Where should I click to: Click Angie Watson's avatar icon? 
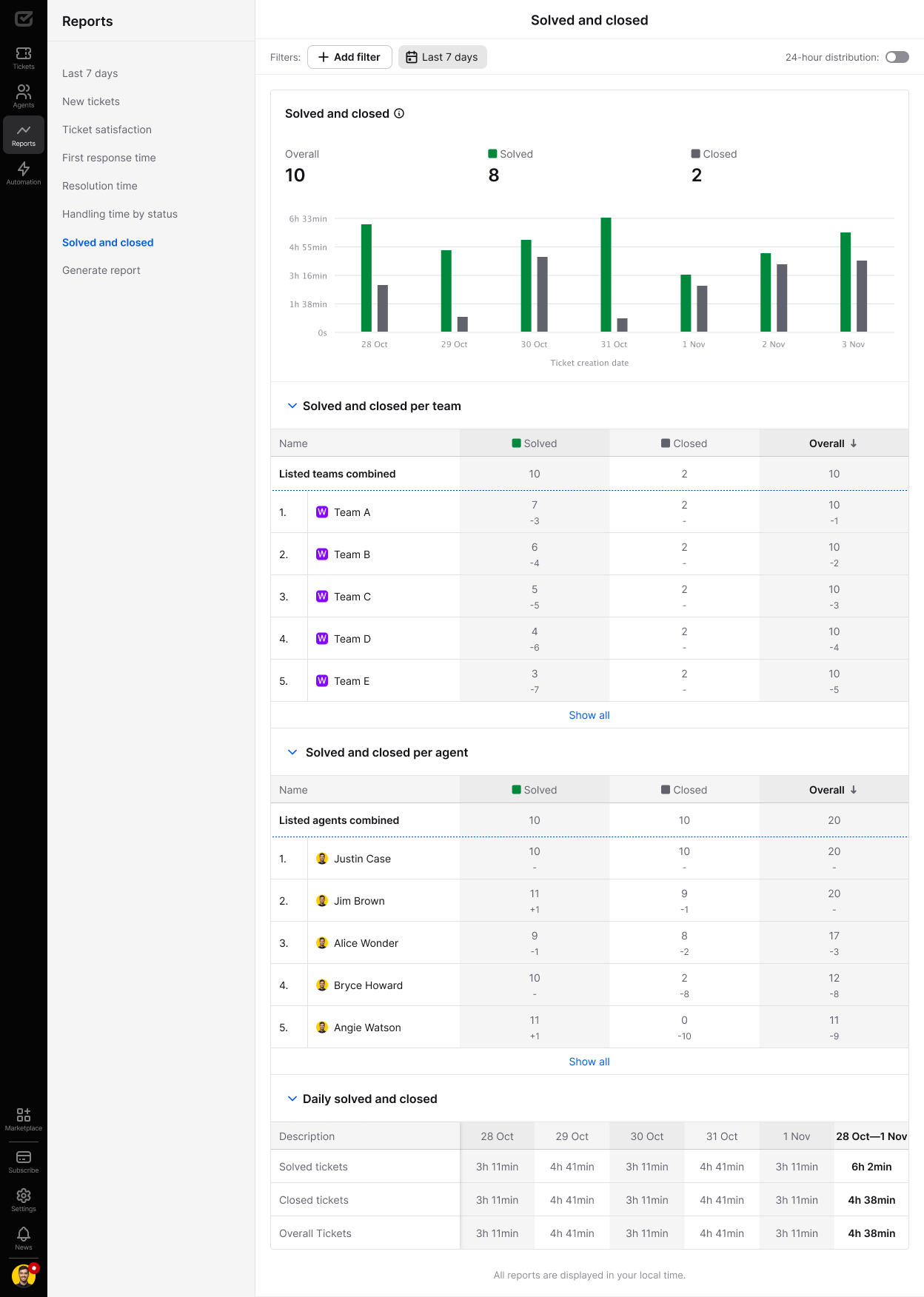point(322,1028)
